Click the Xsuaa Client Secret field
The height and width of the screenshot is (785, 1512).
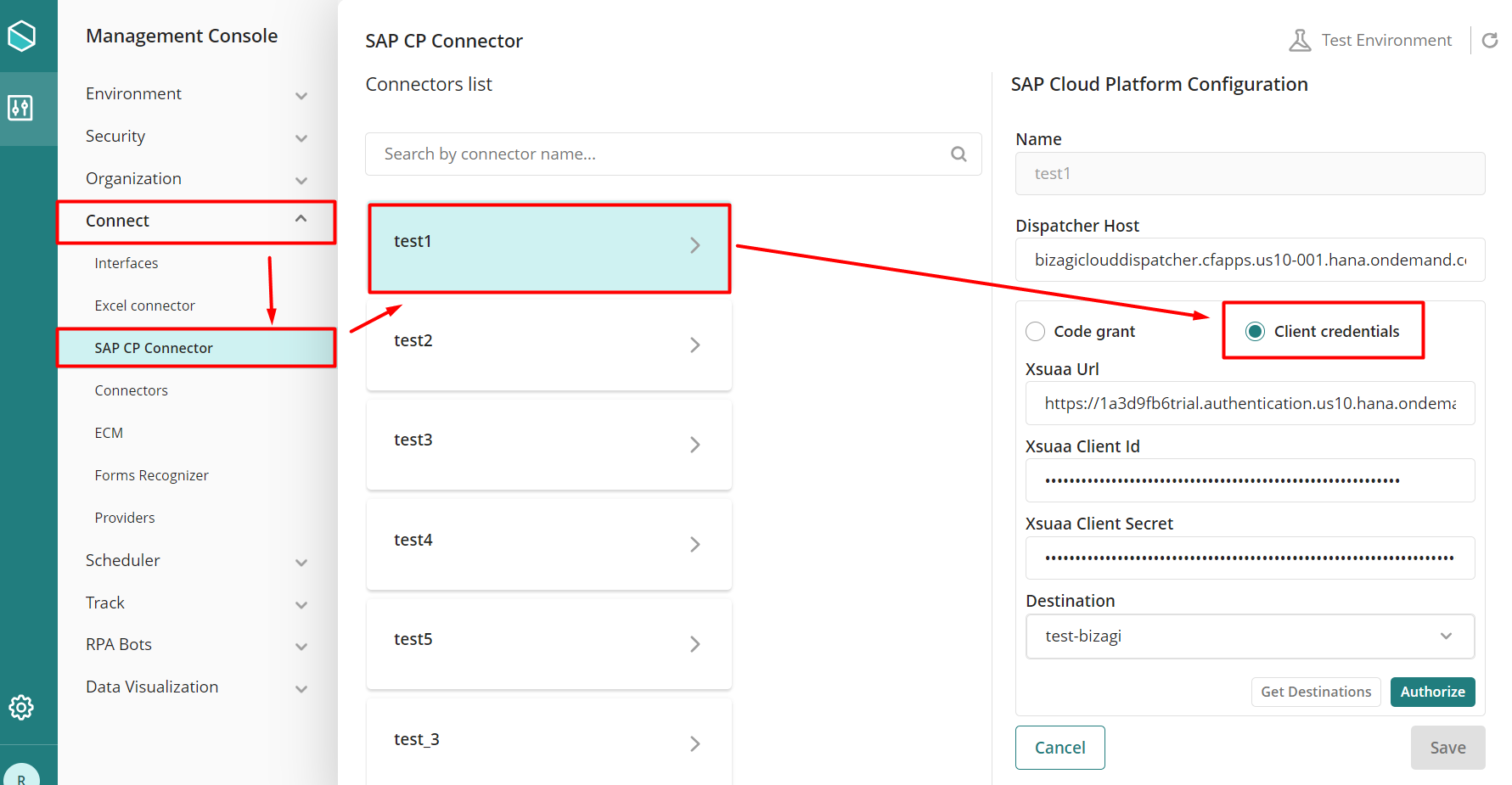[1250, 558]
